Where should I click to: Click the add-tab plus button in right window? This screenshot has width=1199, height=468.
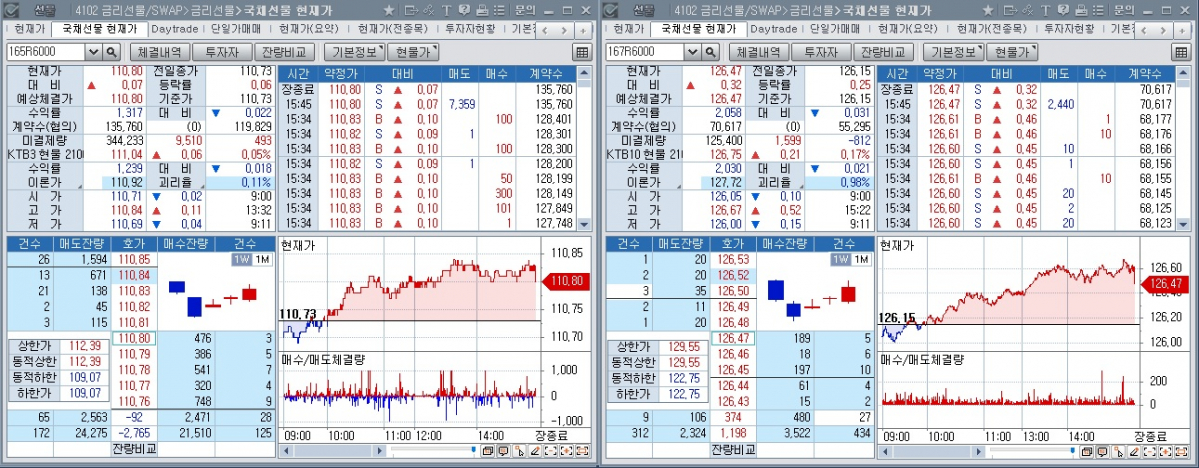[1181, 31]
